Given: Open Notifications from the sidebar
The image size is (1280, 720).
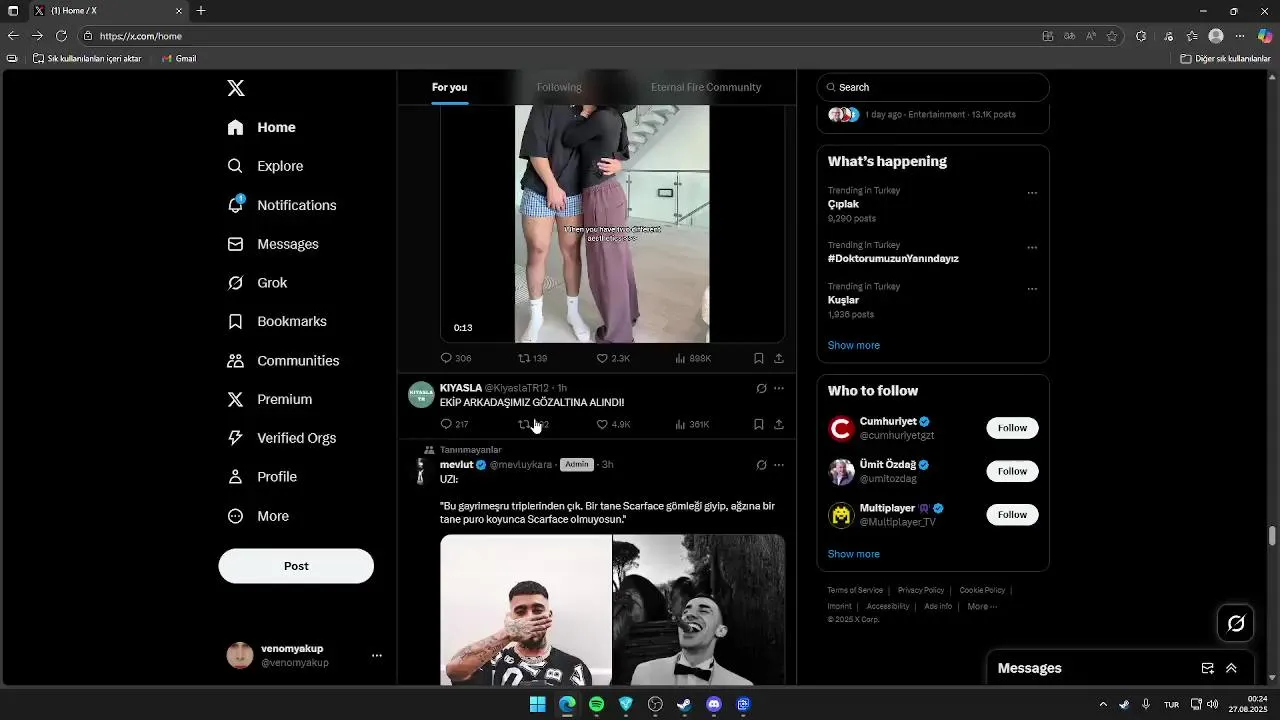Looking at the screenshot, I should (x=282, y=205).
